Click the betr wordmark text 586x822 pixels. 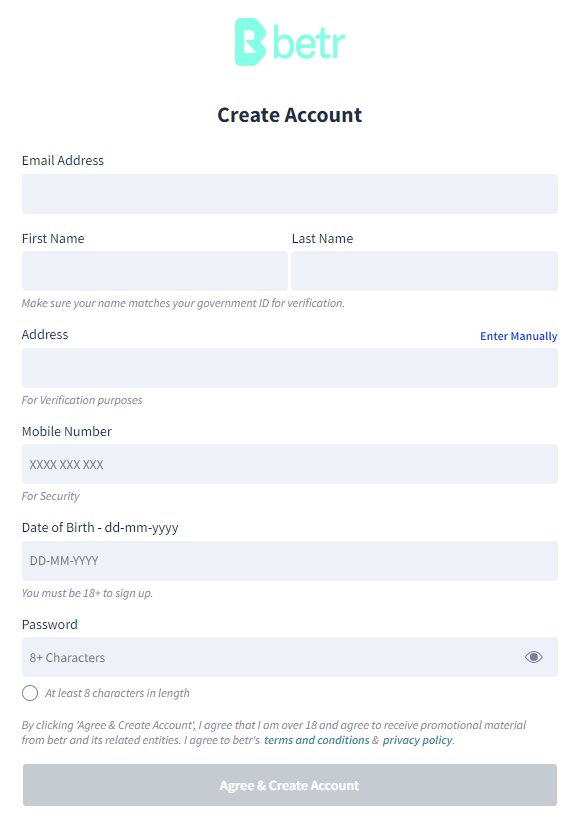(309, 42)
